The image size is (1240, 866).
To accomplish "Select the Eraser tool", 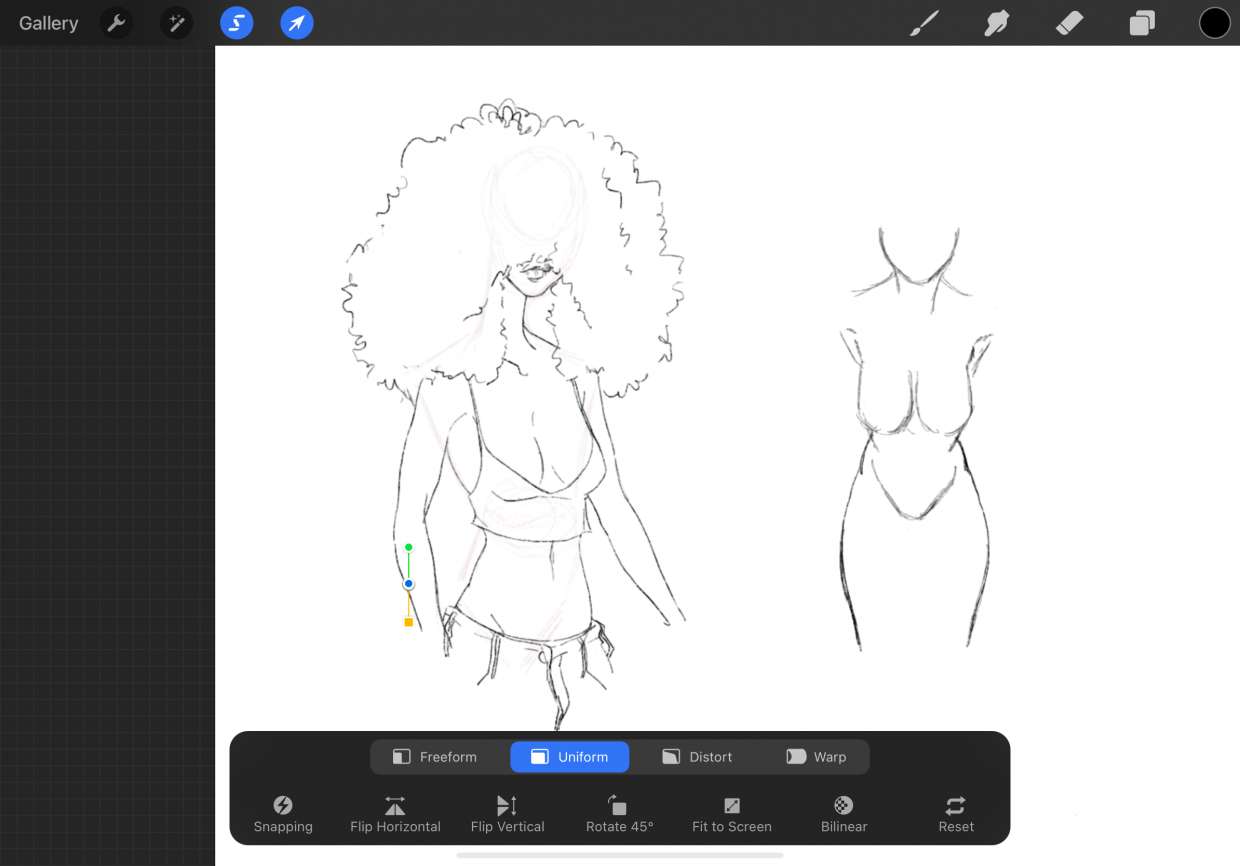I will coord(1069,23).
